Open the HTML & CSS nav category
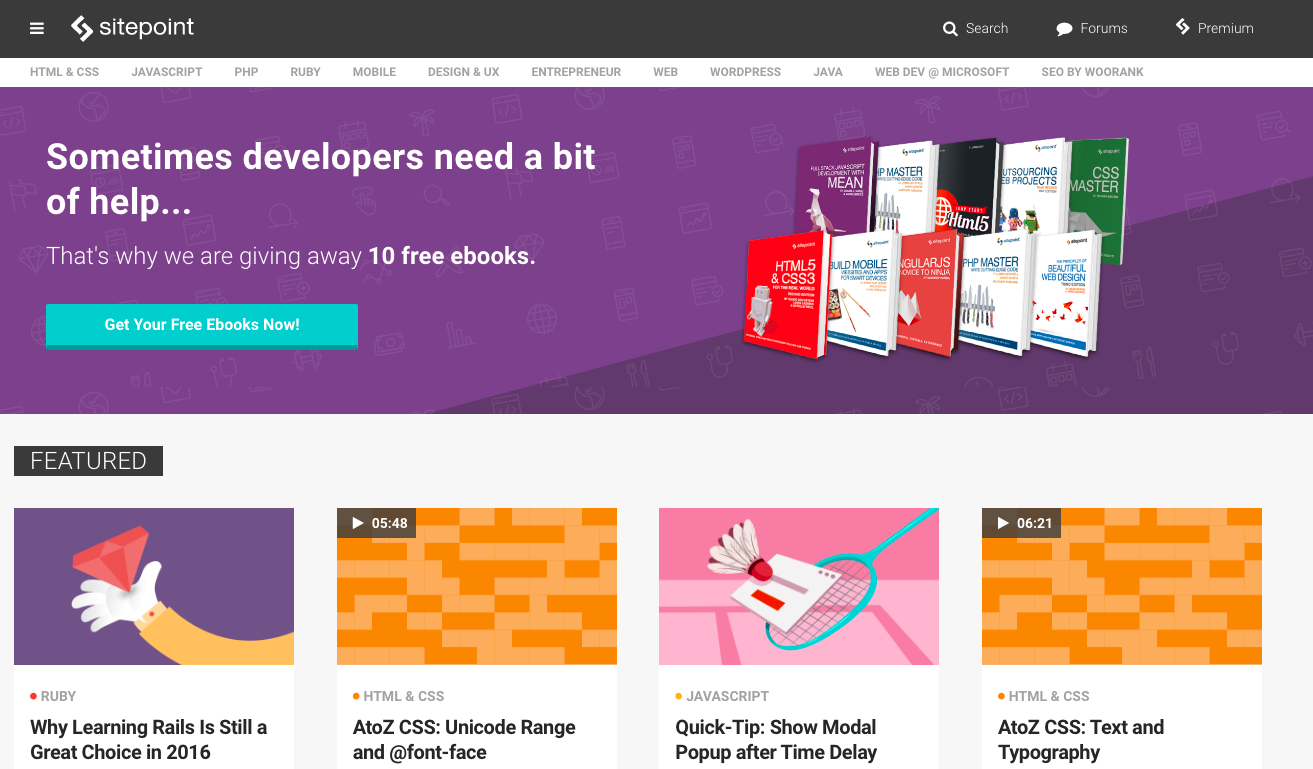 tap(64, 72)
